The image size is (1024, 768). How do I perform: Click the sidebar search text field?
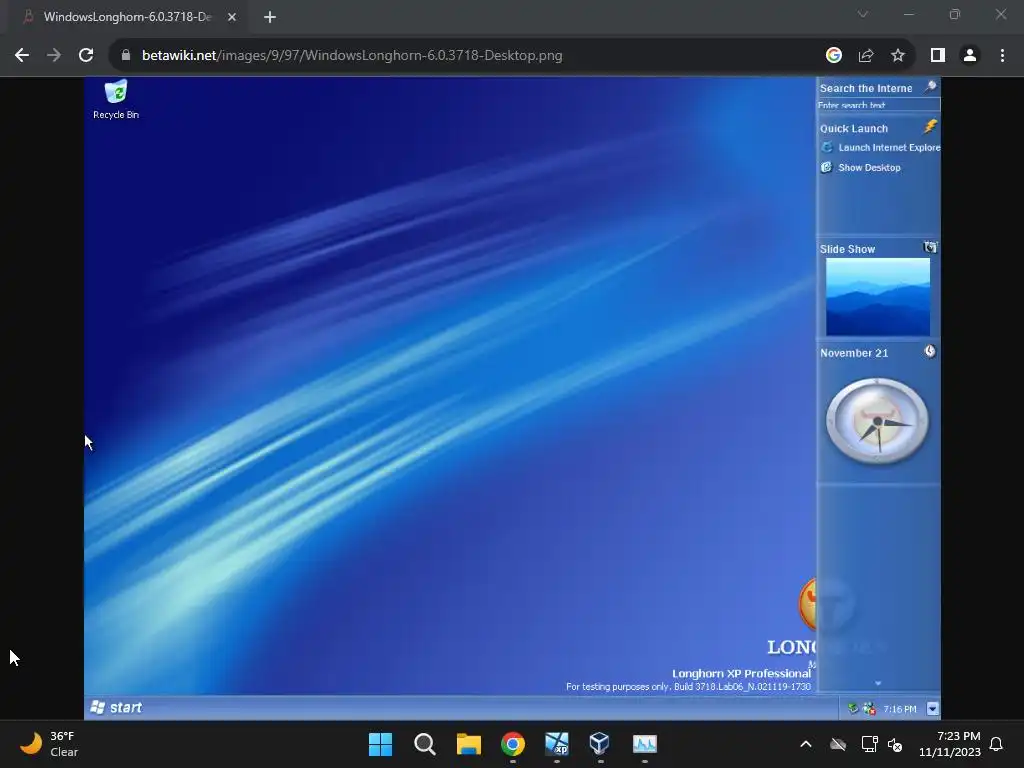878,105
